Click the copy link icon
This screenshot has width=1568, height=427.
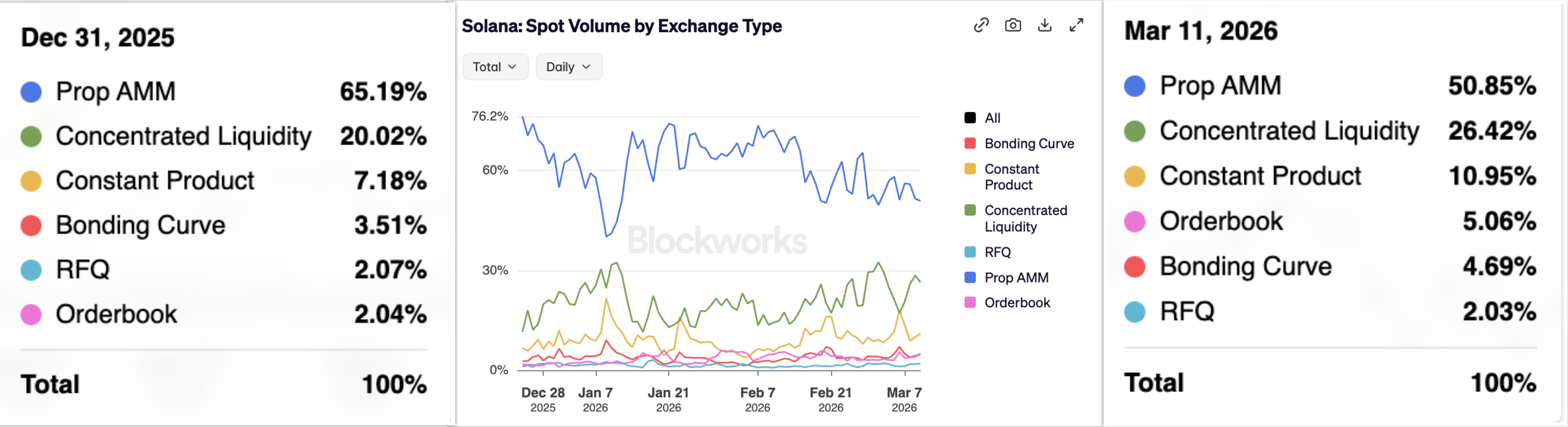pos(980,25)
